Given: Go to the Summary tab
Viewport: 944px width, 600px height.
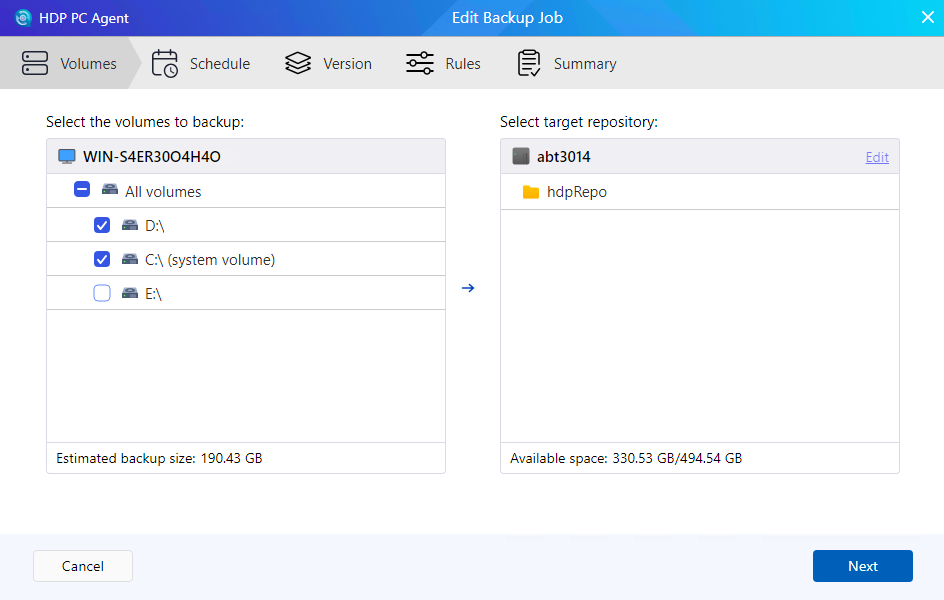Looking at the screenshot, I should click(x=584, y=64).
